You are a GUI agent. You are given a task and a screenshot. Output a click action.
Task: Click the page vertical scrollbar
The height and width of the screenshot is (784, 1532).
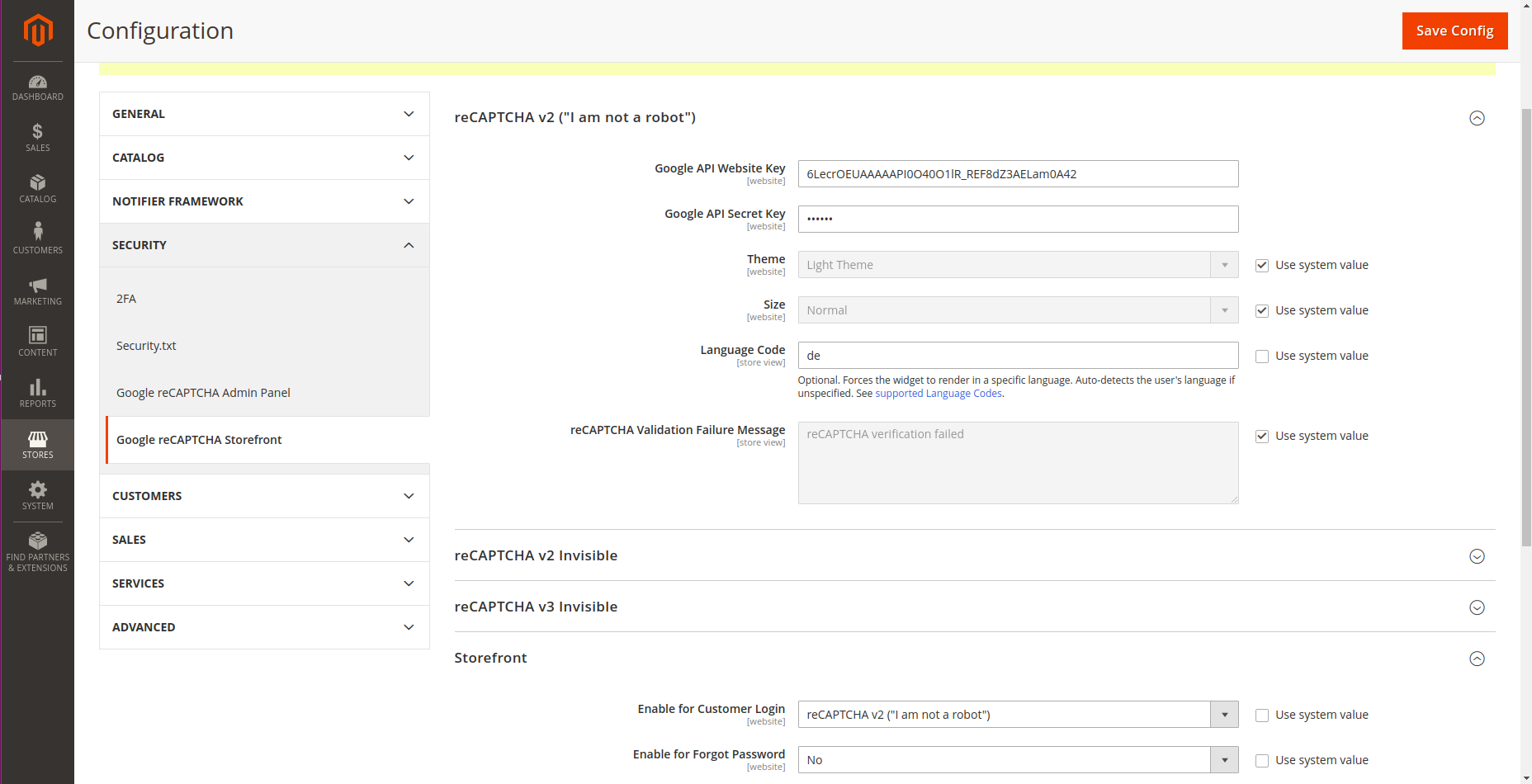pos(1525,326)
